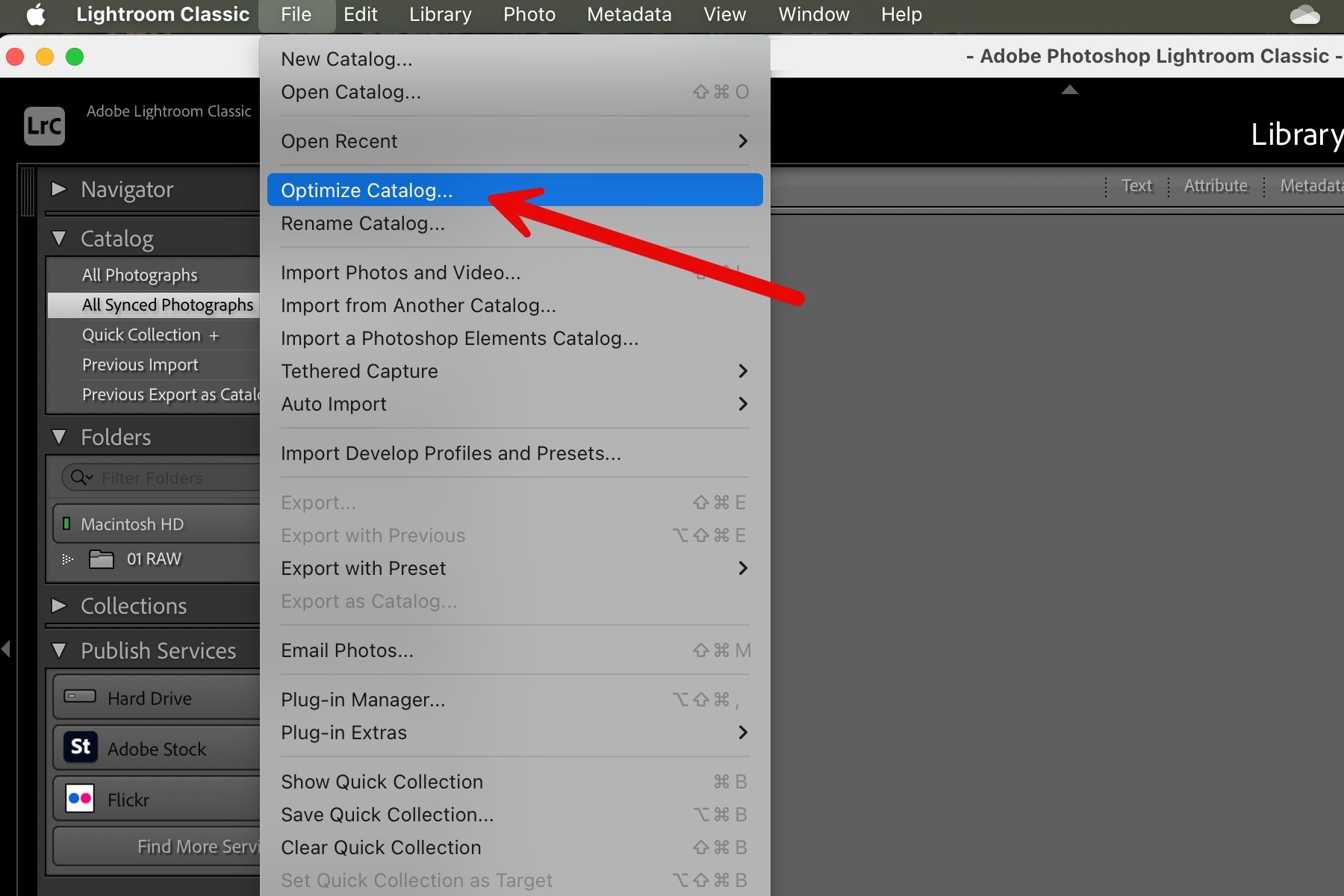The height and width of the screenshot is (896, 1344).
Task: Choose New Catalog...
Action: tap(514, 59)
